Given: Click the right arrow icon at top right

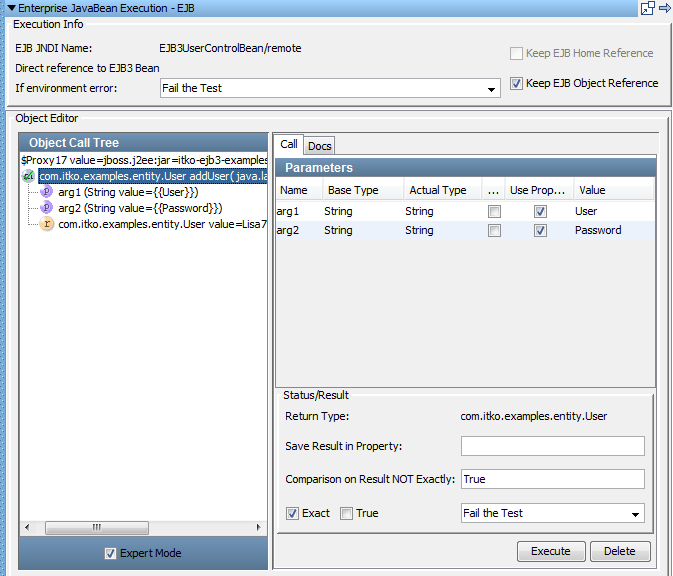Looking at the screenshot, I should tap(665, 8).
